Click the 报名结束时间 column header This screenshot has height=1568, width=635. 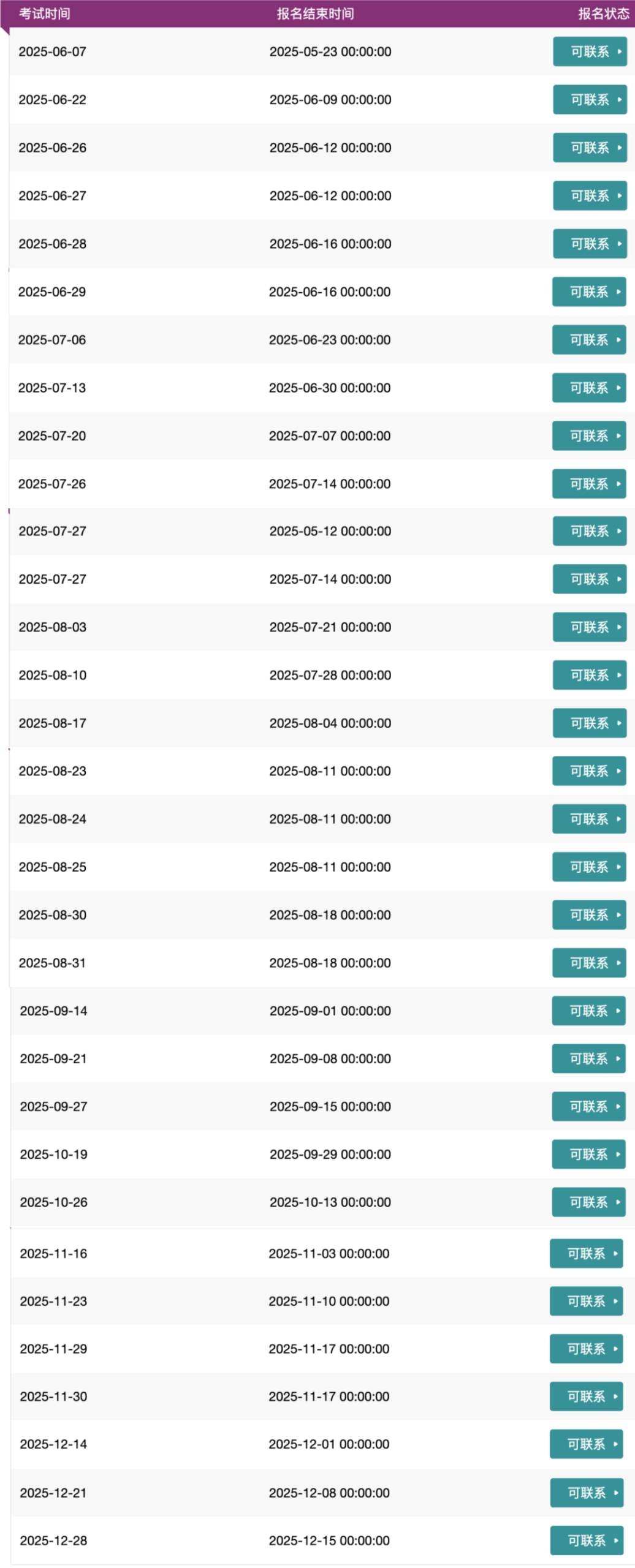coord(315,13)
